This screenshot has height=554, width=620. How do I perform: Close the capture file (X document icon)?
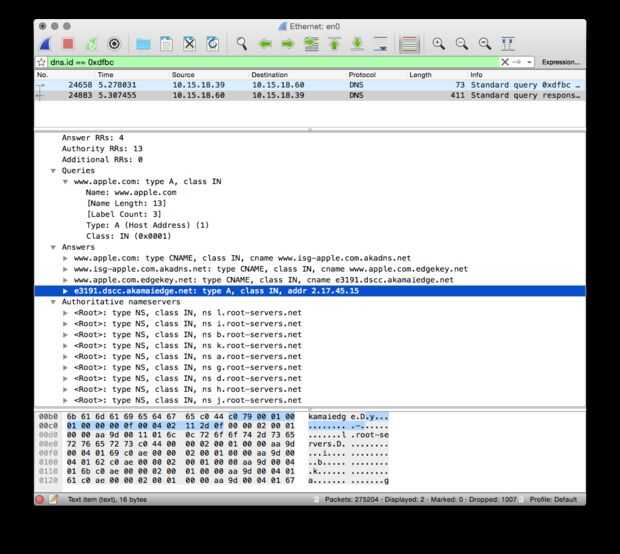tap(189, 43)
